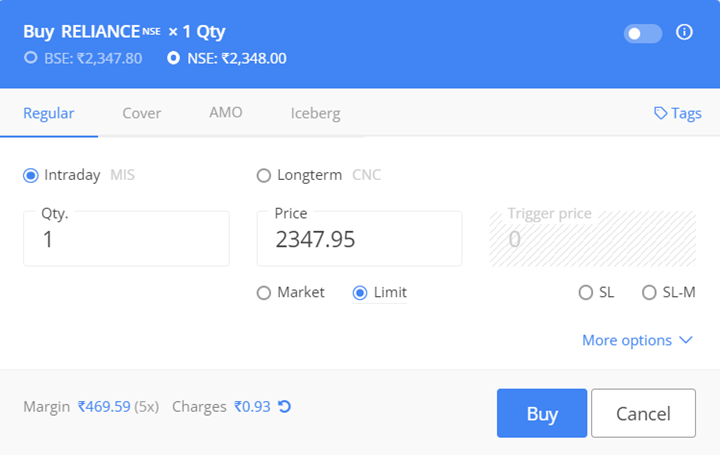Viewport: 720px width, 455px height.
Task: Click the info icon in header
Action: pyautogui.click(x=684, y=32)
